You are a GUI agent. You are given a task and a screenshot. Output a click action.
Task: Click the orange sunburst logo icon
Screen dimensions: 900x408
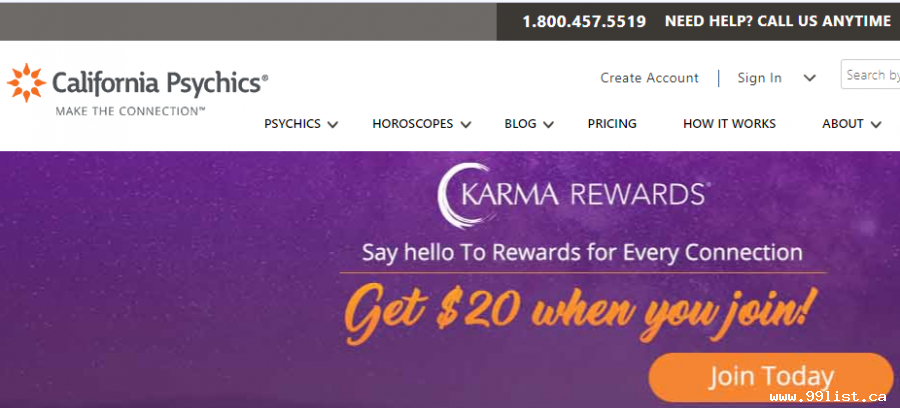26,83
